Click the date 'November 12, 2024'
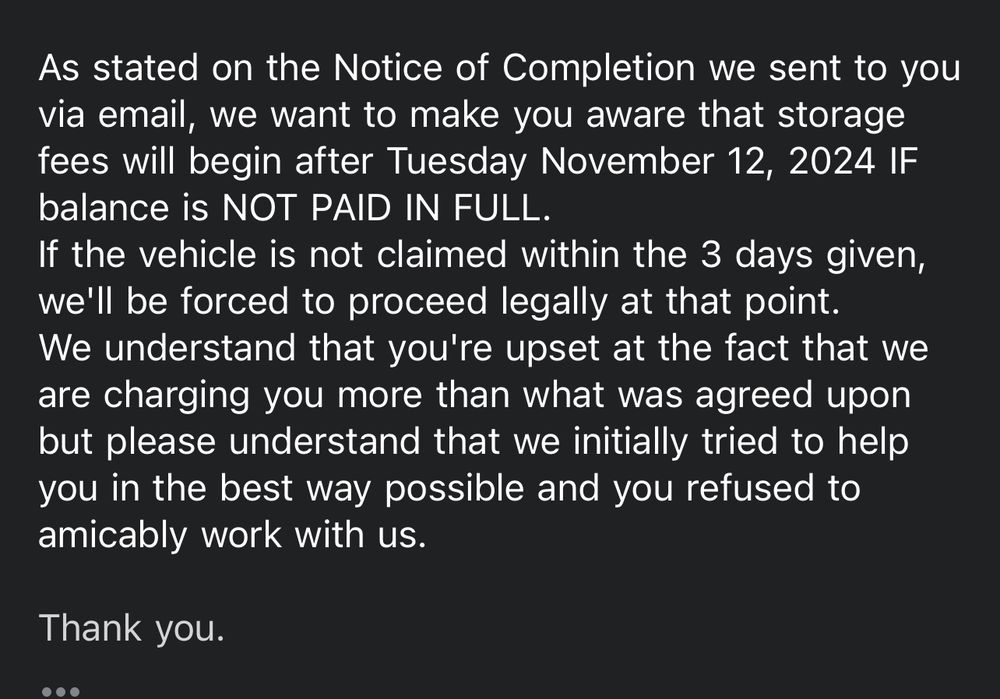The image size is (1000, 699). pyautogui.click(x=707, y=161)
